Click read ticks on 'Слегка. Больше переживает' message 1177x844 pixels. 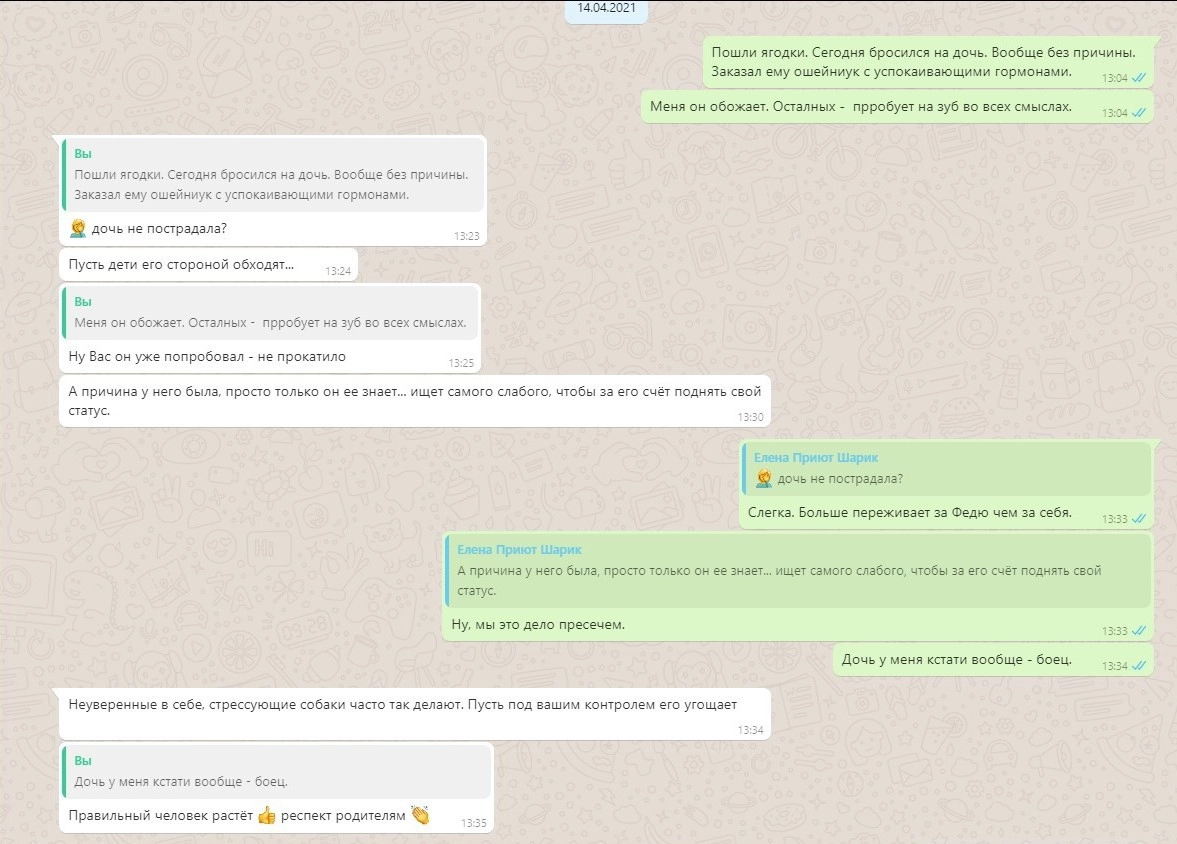[x=1138, y=519]
